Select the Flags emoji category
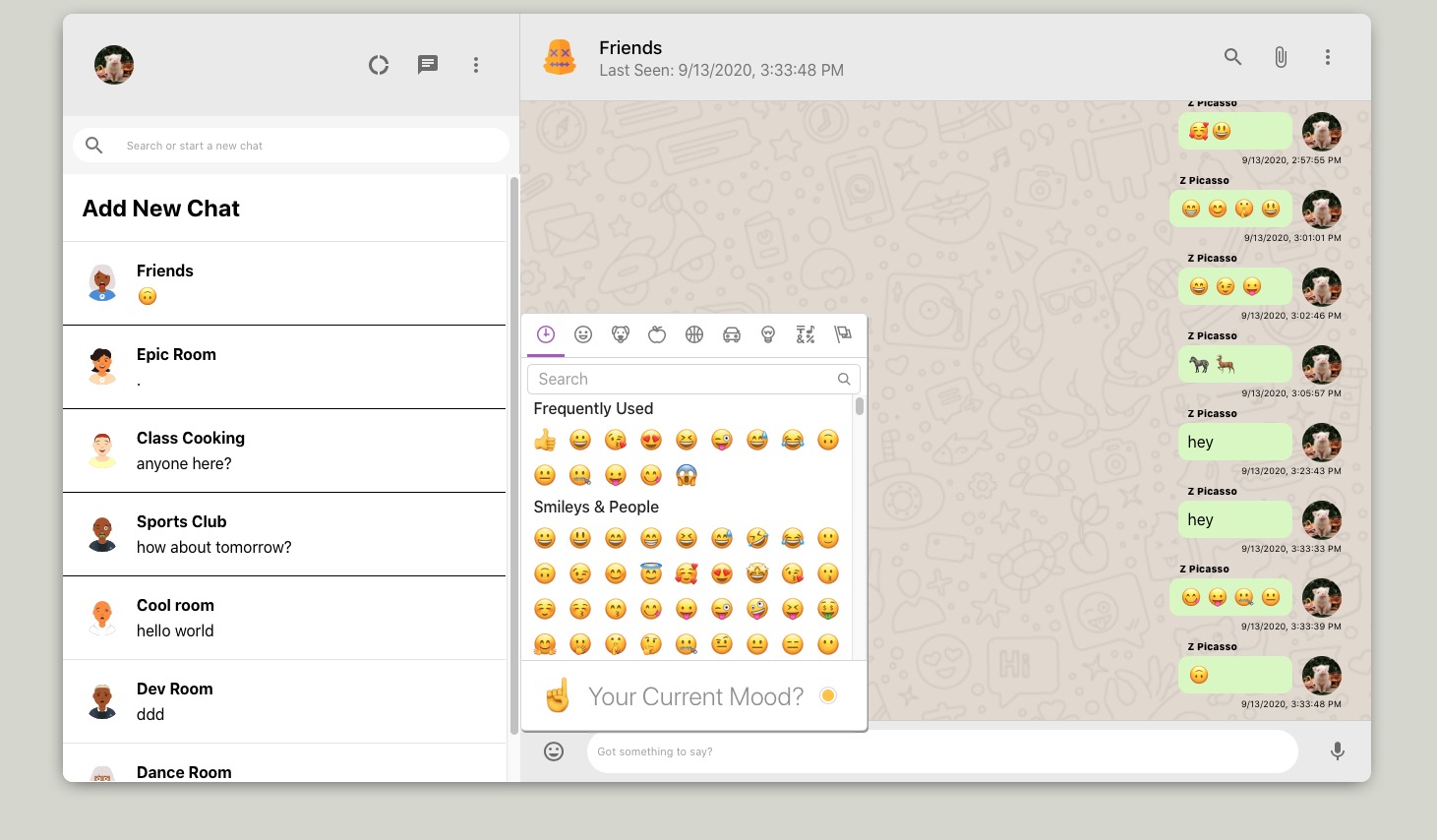This screenshot has height=840, width=1437. pos(843,334)
